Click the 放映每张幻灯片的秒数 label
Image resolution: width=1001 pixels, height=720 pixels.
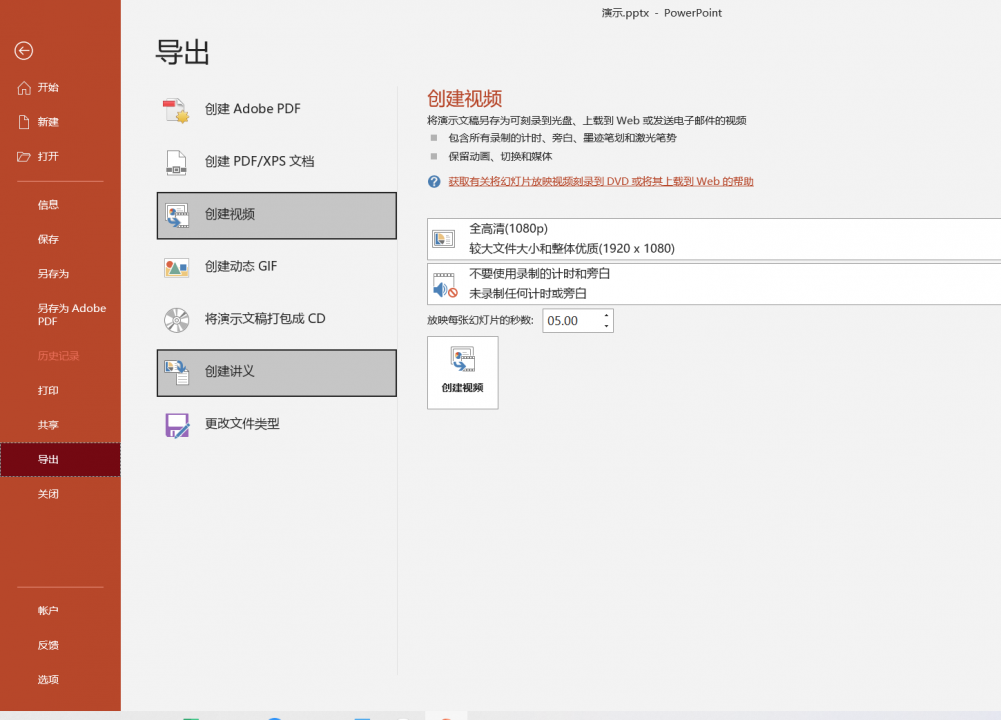[x=480, y=320]
